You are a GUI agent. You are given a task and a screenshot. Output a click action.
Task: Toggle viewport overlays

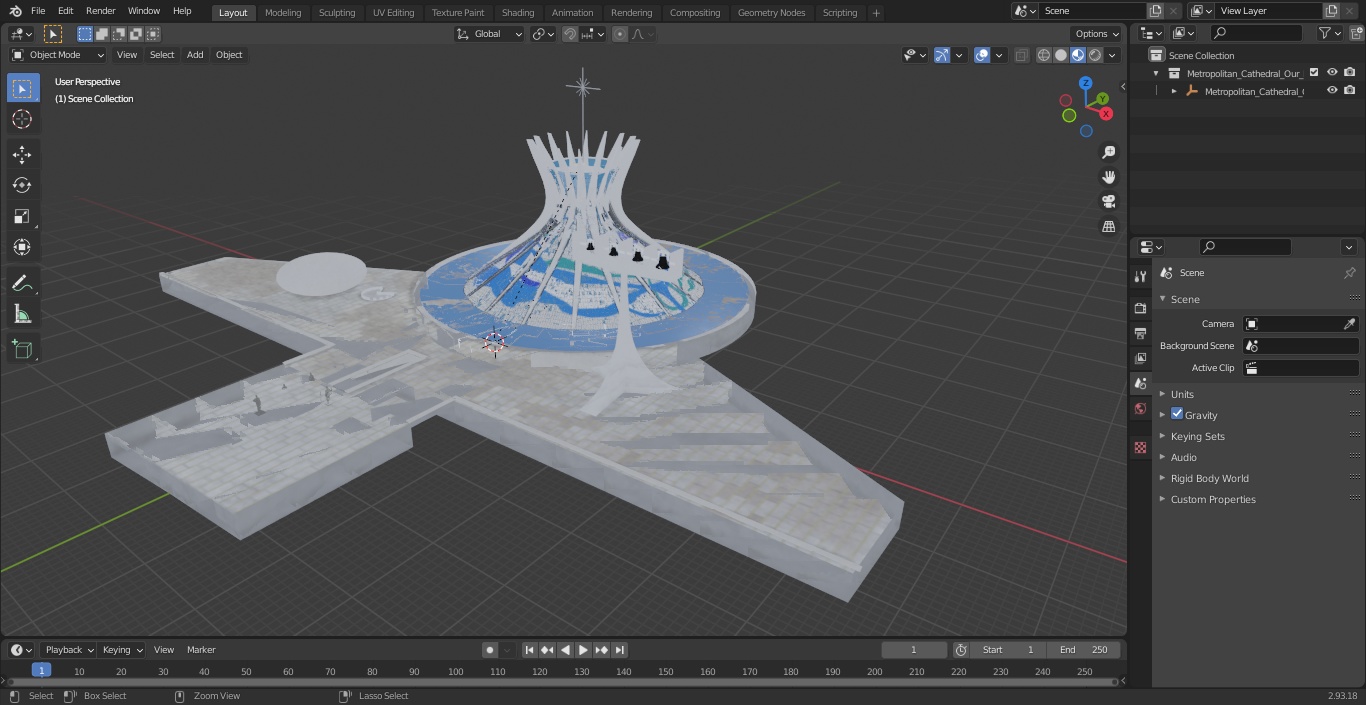(982, 55)
